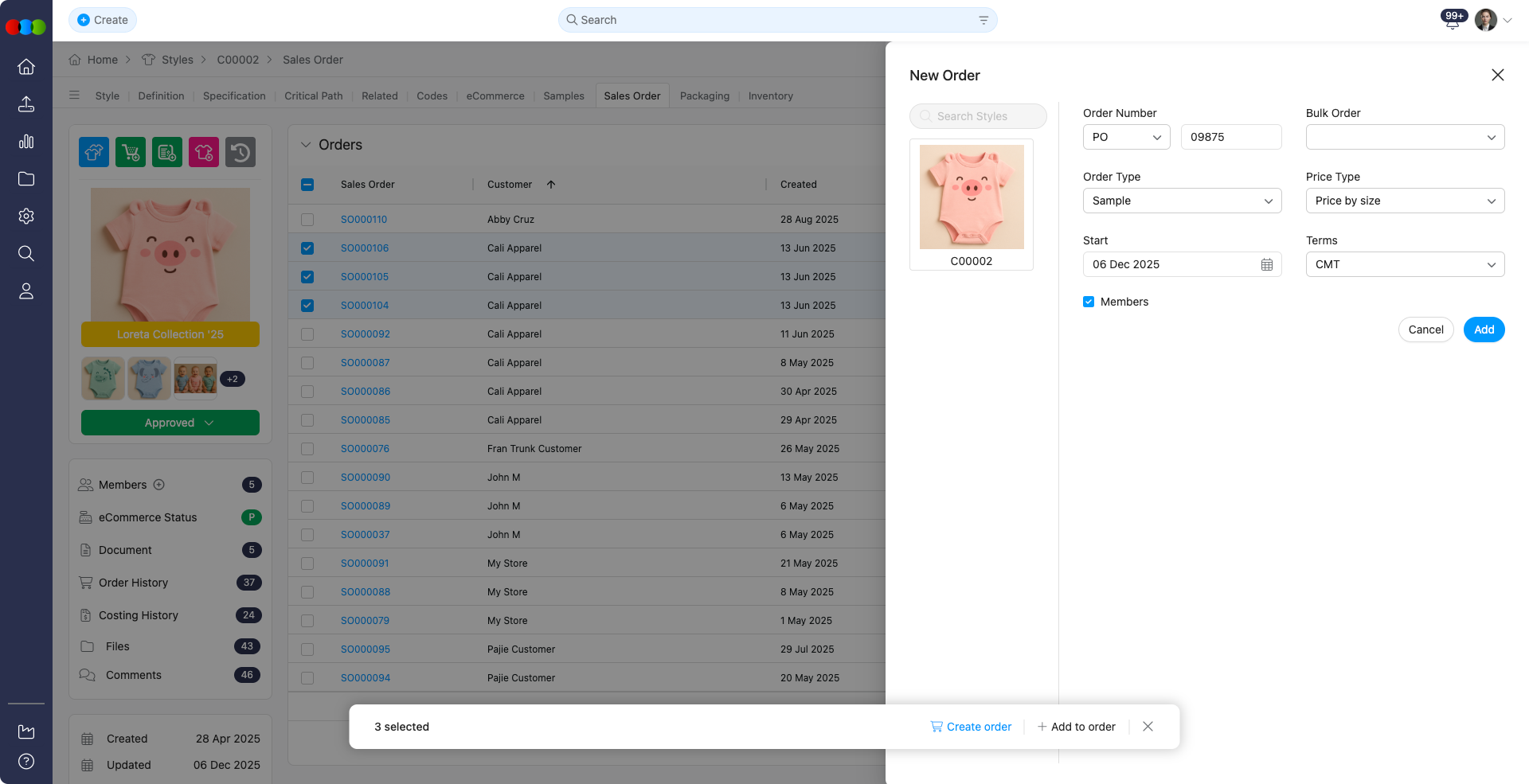Open the analytics bar-chart icon in the sidebar
The width and height of the screenshot is (1529, 784).
tap(26, 142)
